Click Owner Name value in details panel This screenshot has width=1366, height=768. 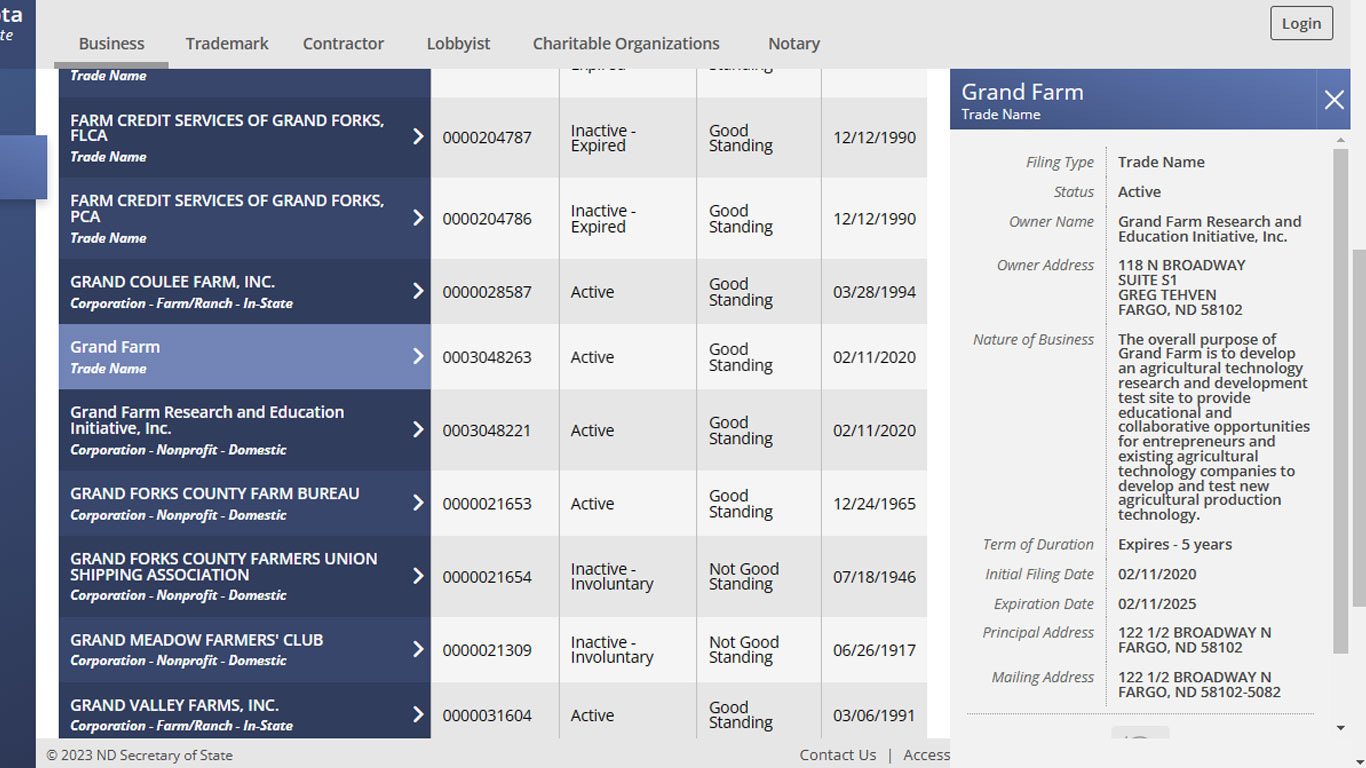(1210, 229)
